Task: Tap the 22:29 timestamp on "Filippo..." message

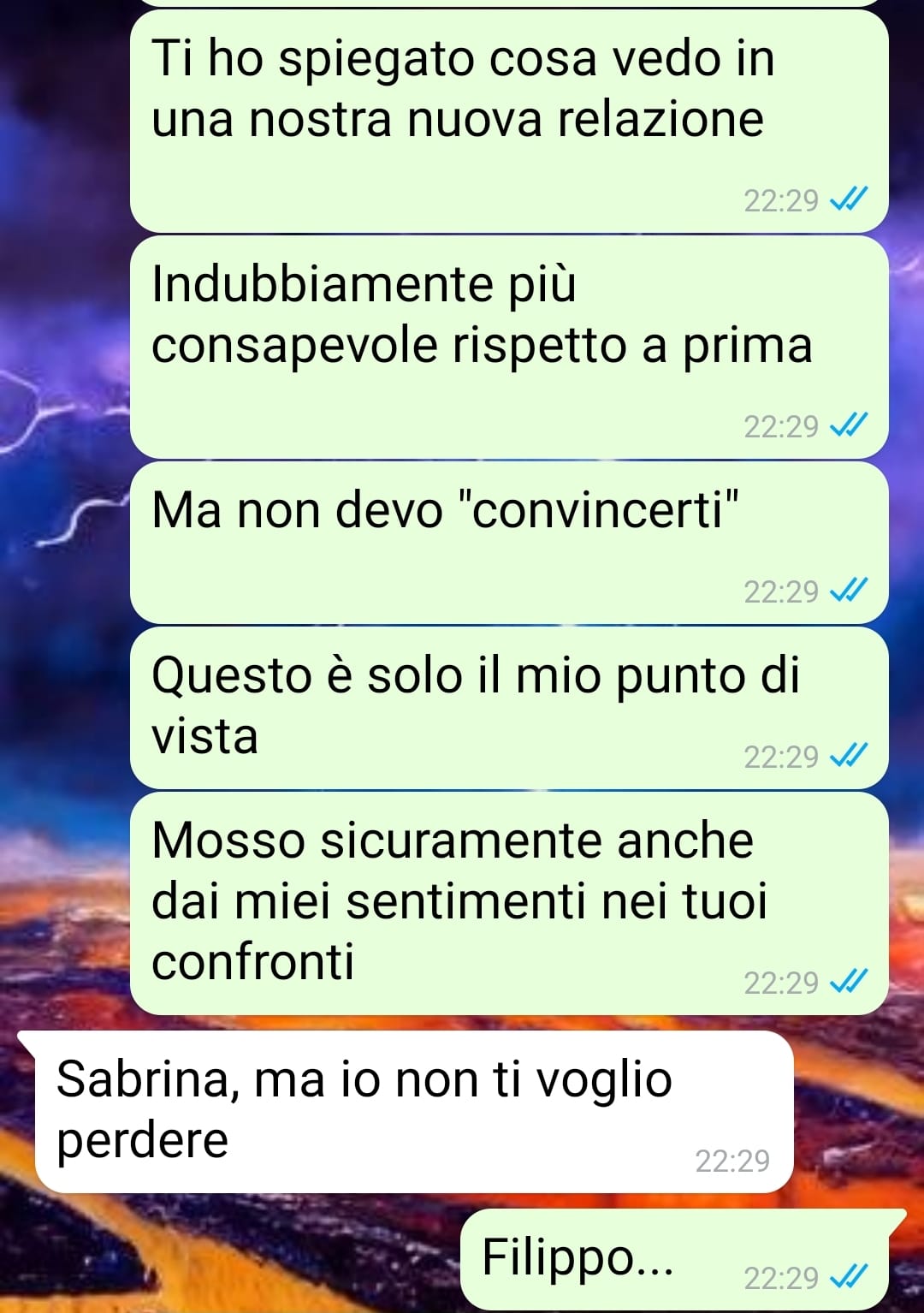Action: [x=781, y=1277]
